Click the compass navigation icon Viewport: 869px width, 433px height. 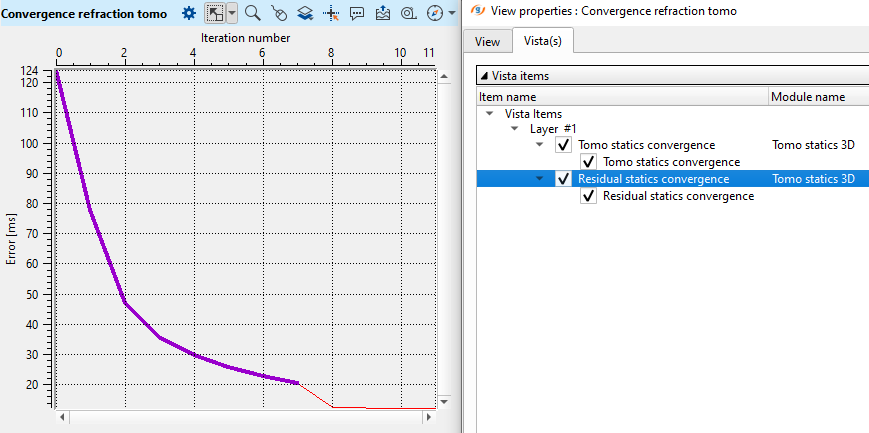pyautogui.click(x=435, y=13)
